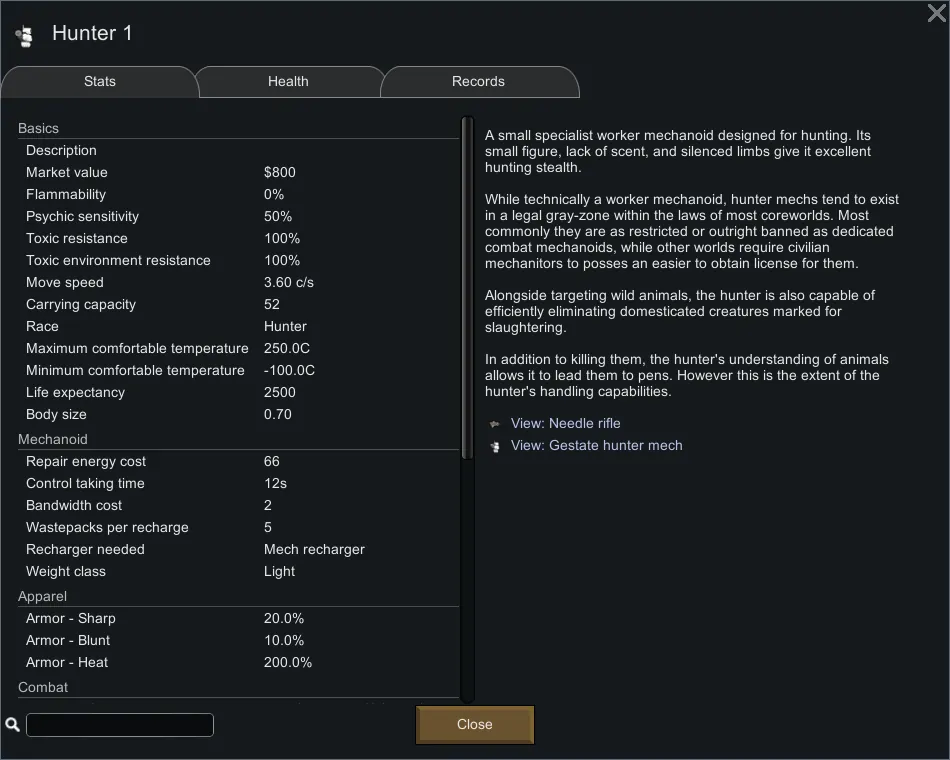
Task: Click the Hunter mech portrait icon
Action: pyautogui.click(x=24, y=36)
